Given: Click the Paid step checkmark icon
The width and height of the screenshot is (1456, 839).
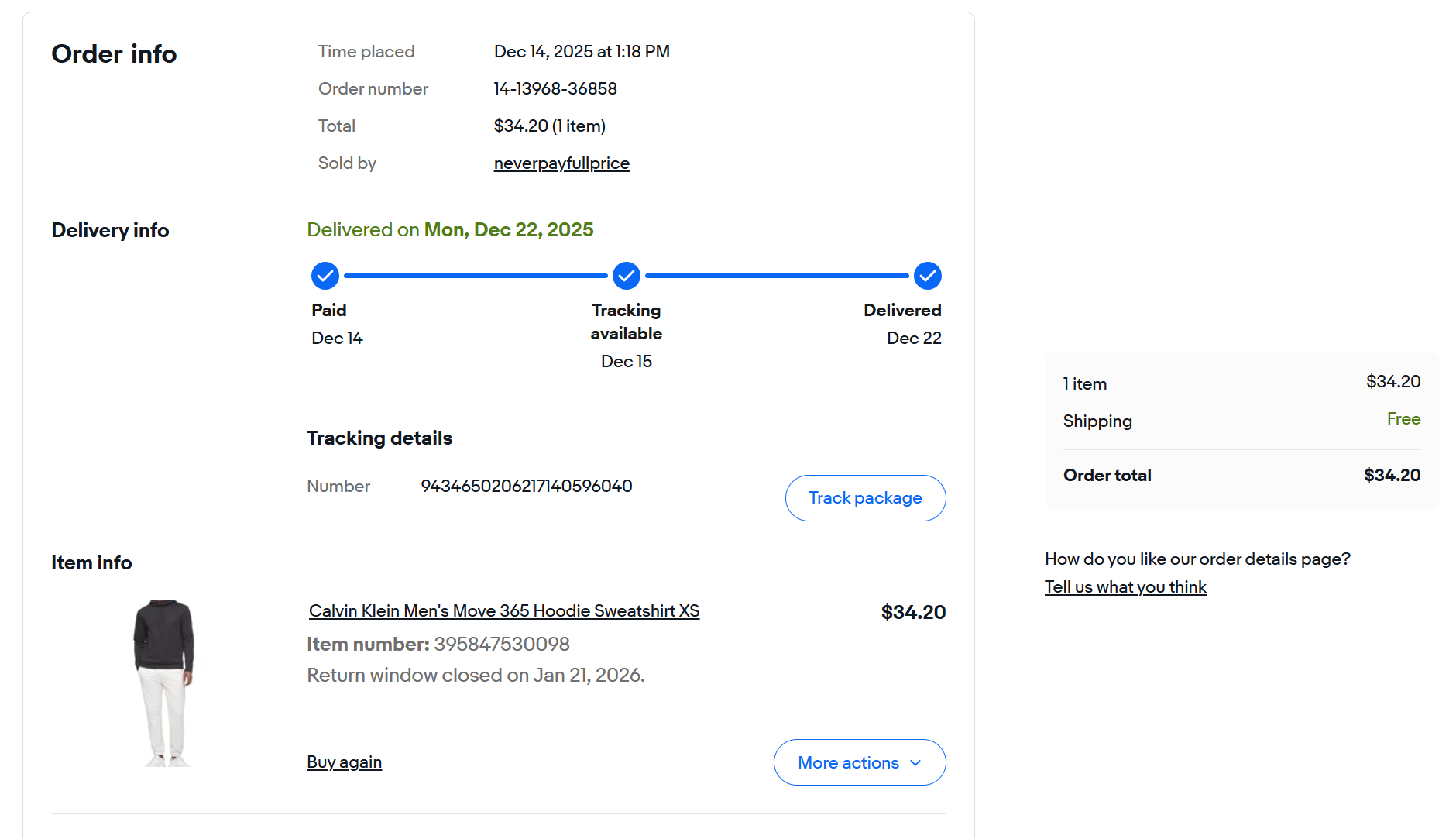Looking at the screenshot, I should click(325, 276).
